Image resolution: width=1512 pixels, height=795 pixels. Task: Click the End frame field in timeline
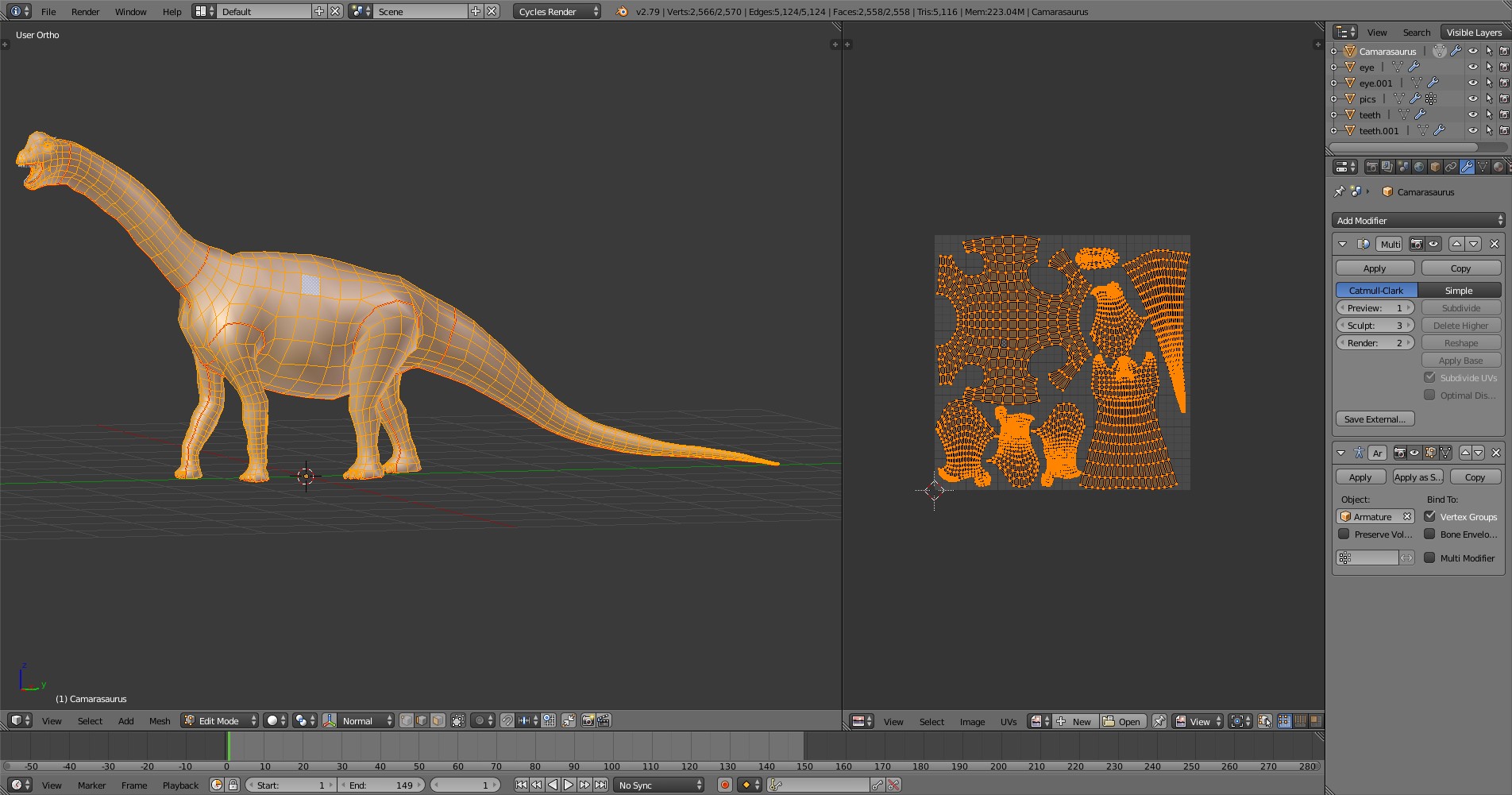click(381, 785)
